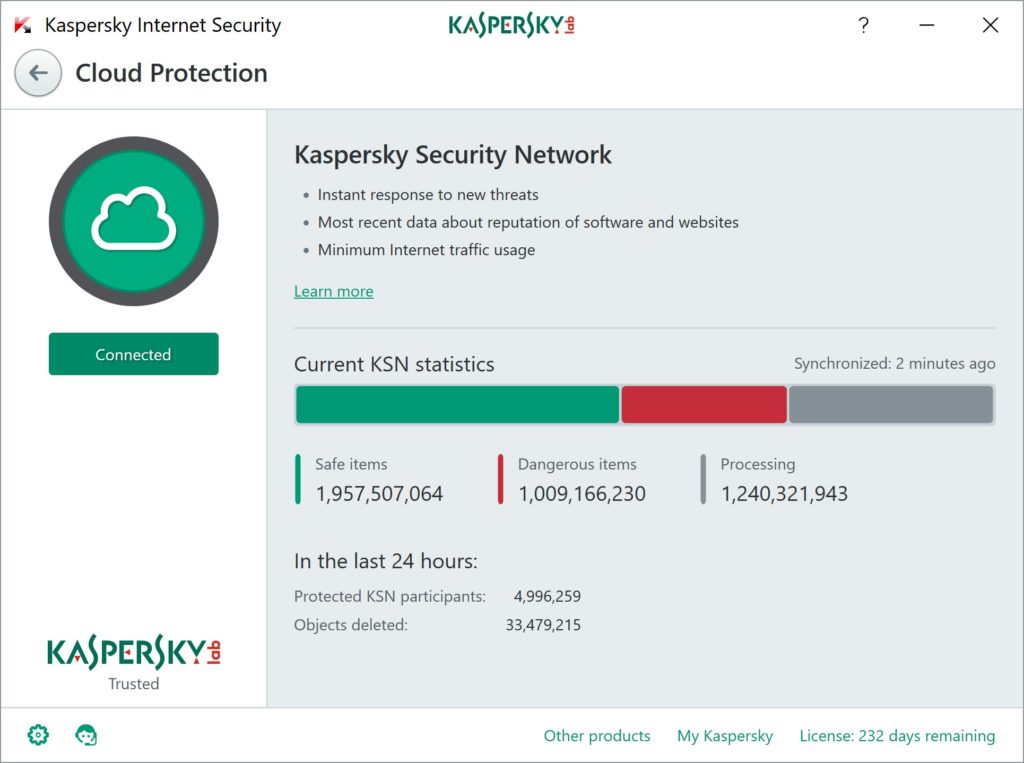Click the Protected KSN participants label

click(x=390, y=596)
